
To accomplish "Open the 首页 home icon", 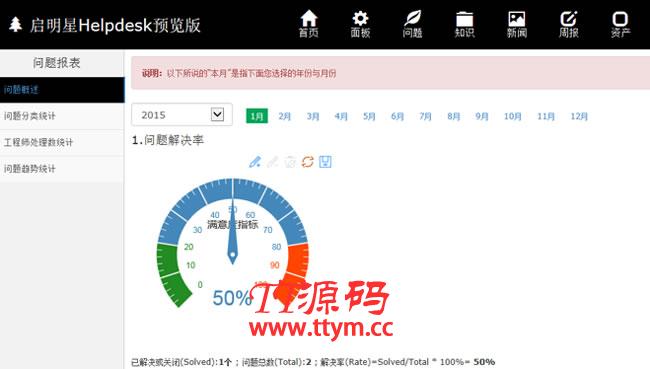I will (309, 24).
